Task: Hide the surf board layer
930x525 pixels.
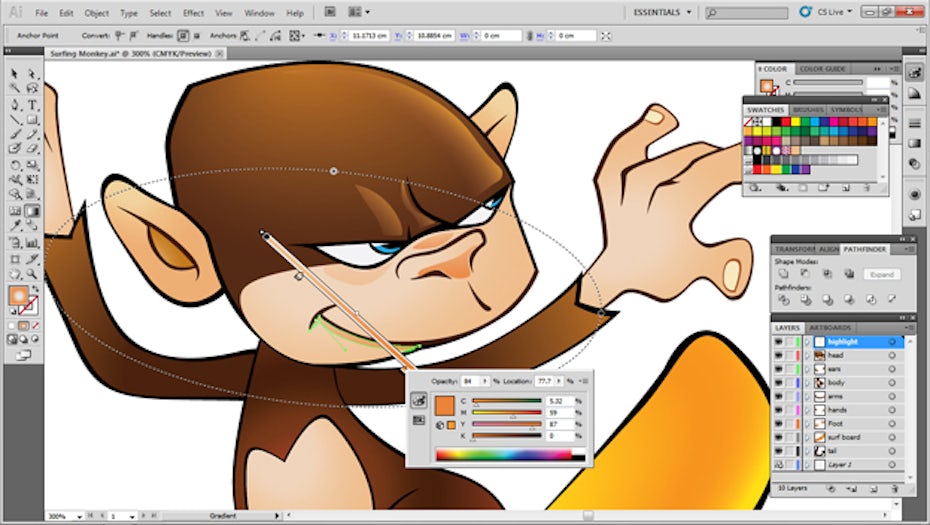Action: click(x=778, y=437)
